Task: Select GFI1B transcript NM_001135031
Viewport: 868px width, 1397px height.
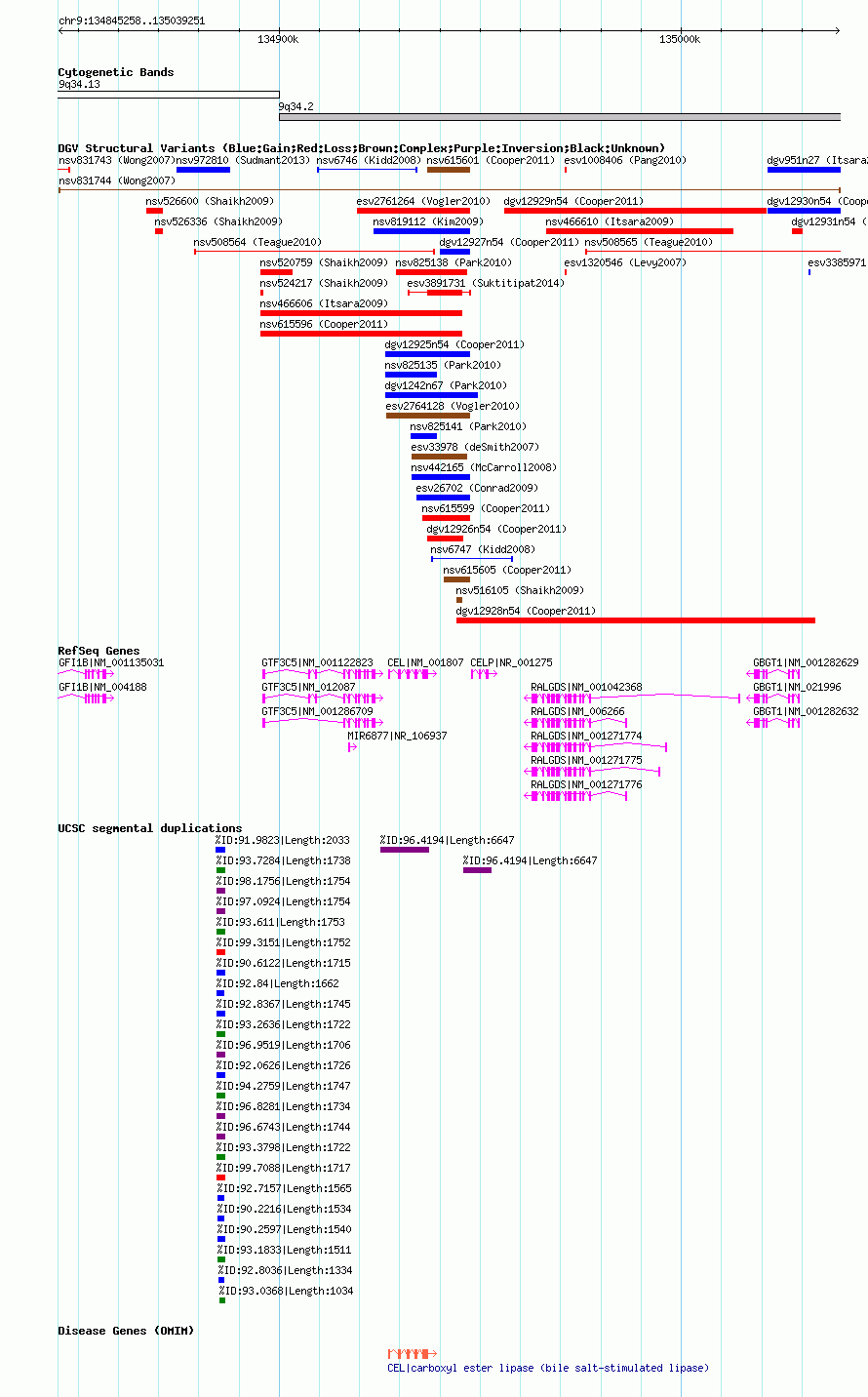Action: pyautogui.click(x=87, y=673)
